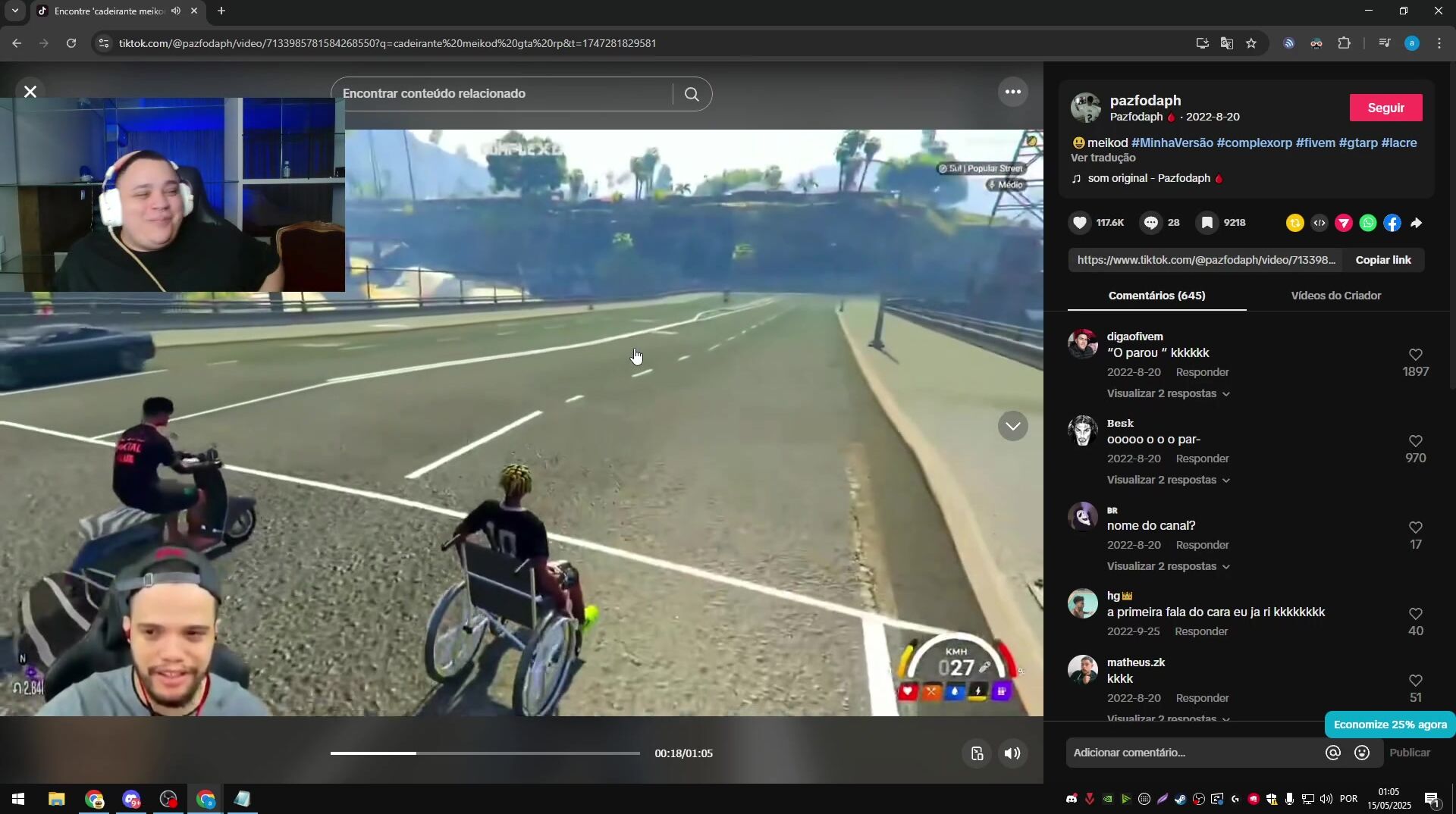Expand replies under 'nome do canal?' comment

1168,566
